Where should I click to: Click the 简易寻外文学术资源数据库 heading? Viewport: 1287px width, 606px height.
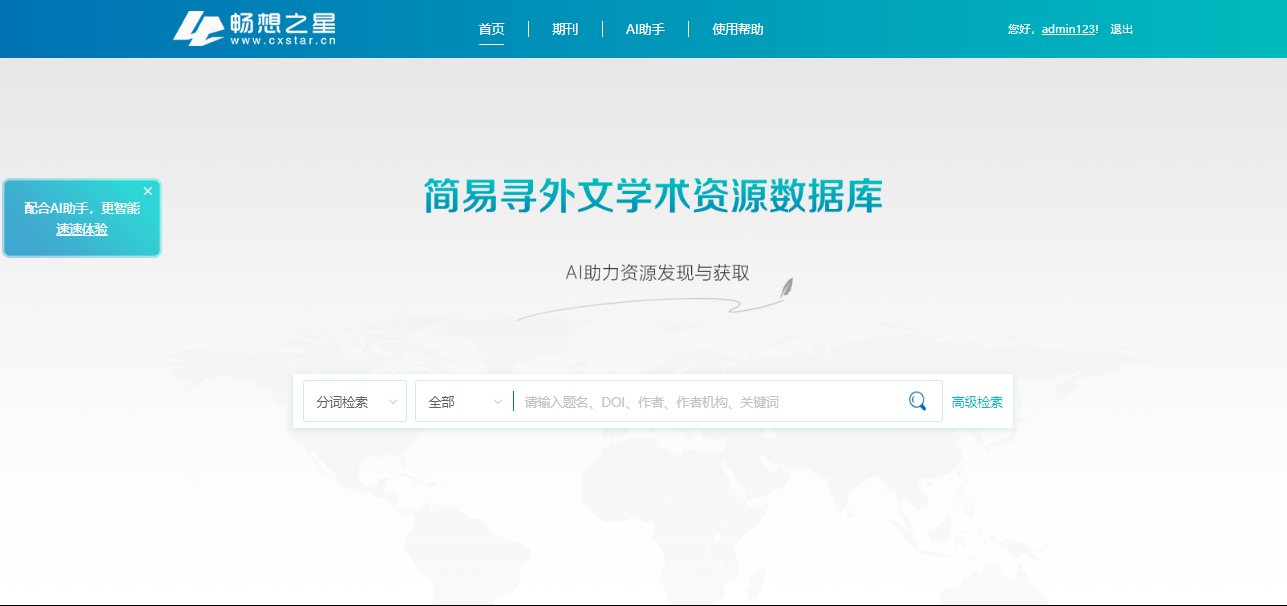coord(653,196)
